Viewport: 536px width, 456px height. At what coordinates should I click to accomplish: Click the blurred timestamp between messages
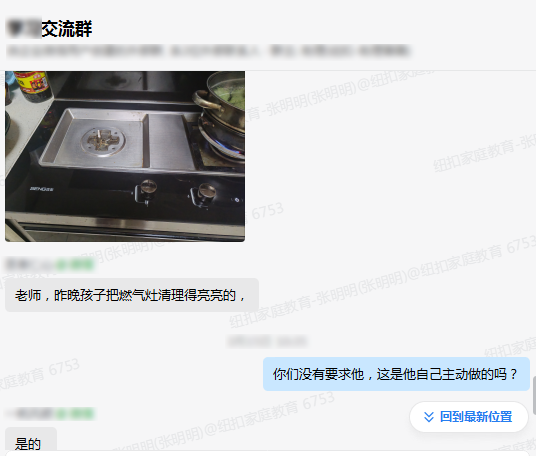pyautogui.click(x=268, y=341)
